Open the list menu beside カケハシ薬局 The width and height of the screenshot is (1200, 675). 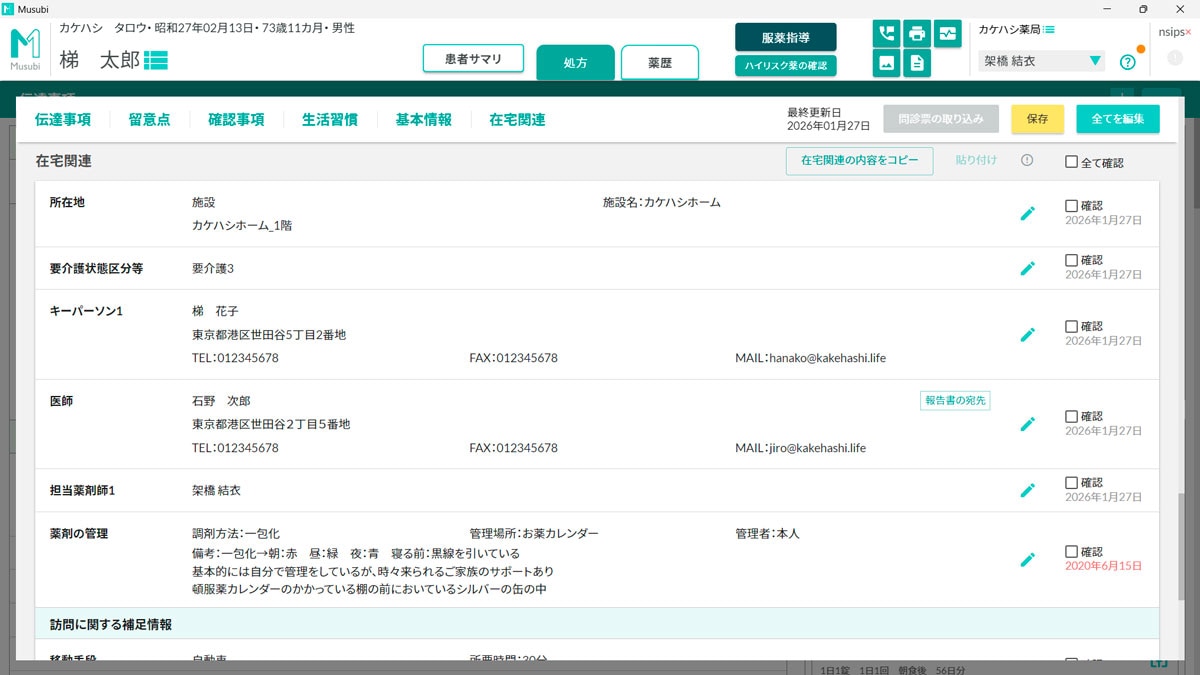(1049, 29)
